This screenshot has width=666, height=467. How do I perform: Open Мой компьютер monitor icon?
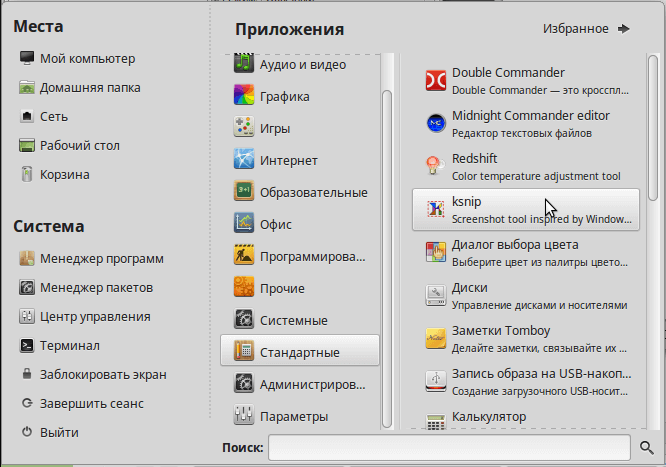(x=27, y=58)
